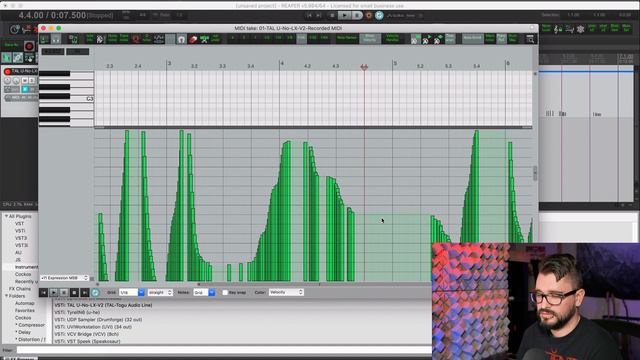The image size is (640, 360).
Task: Open the Color Velocity dropdown
Action: tap(286, 292)
